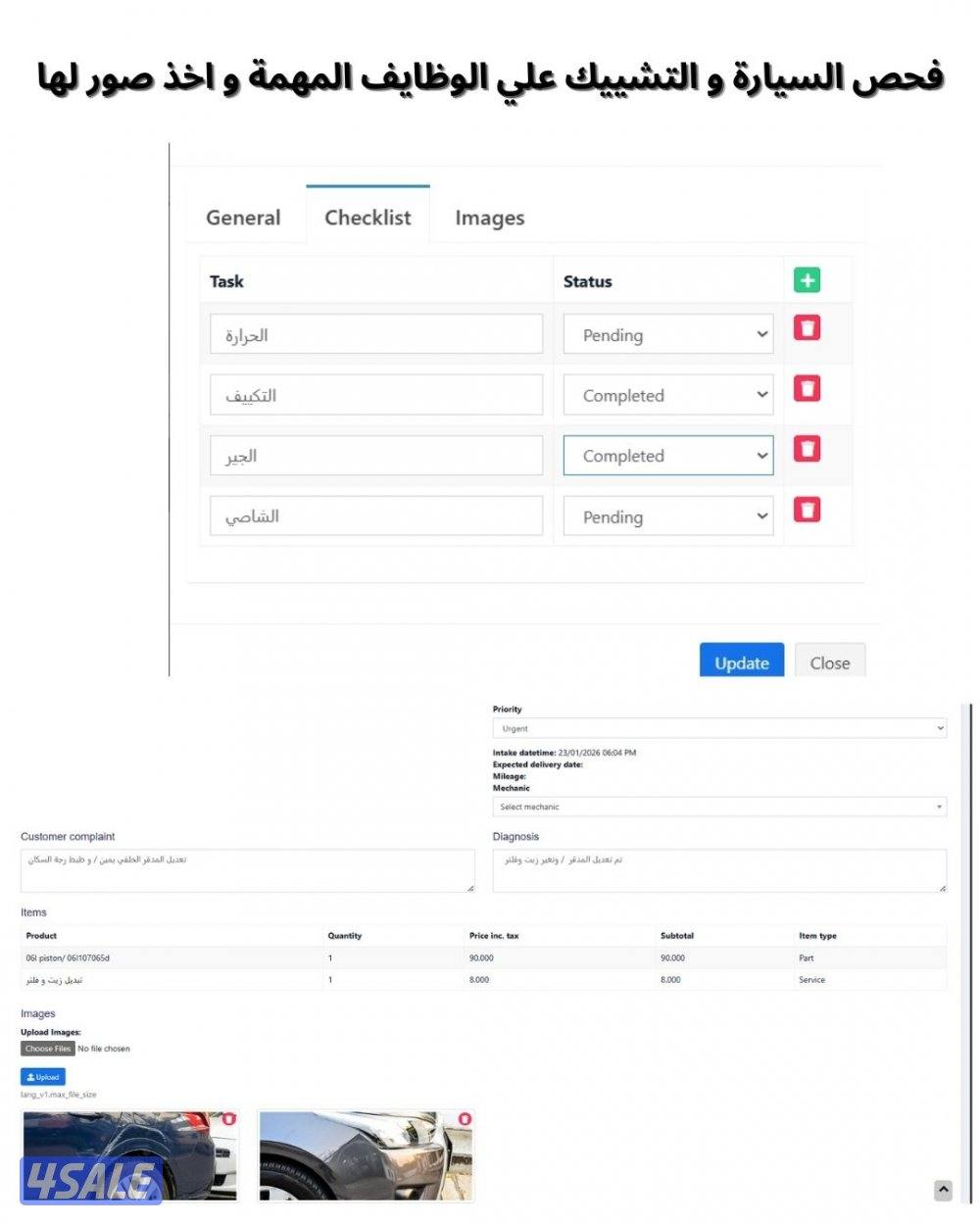Screen dimensions: 980x1225
Task: Click the Choose Files button
Action: coord(48,1049)
